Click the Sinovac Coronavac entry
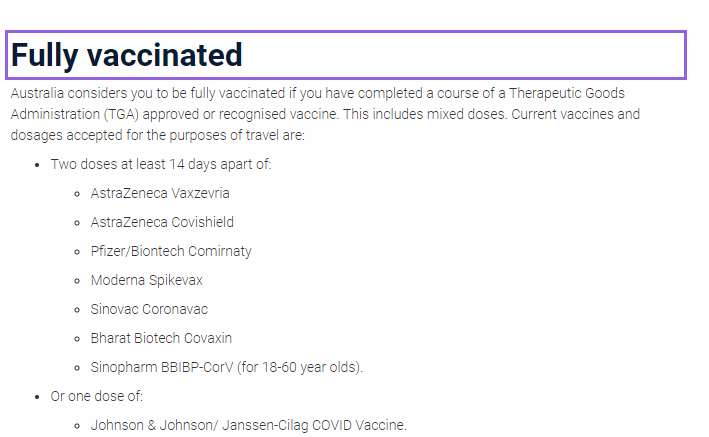Screen dimensions: 709x437 (149, 309)
